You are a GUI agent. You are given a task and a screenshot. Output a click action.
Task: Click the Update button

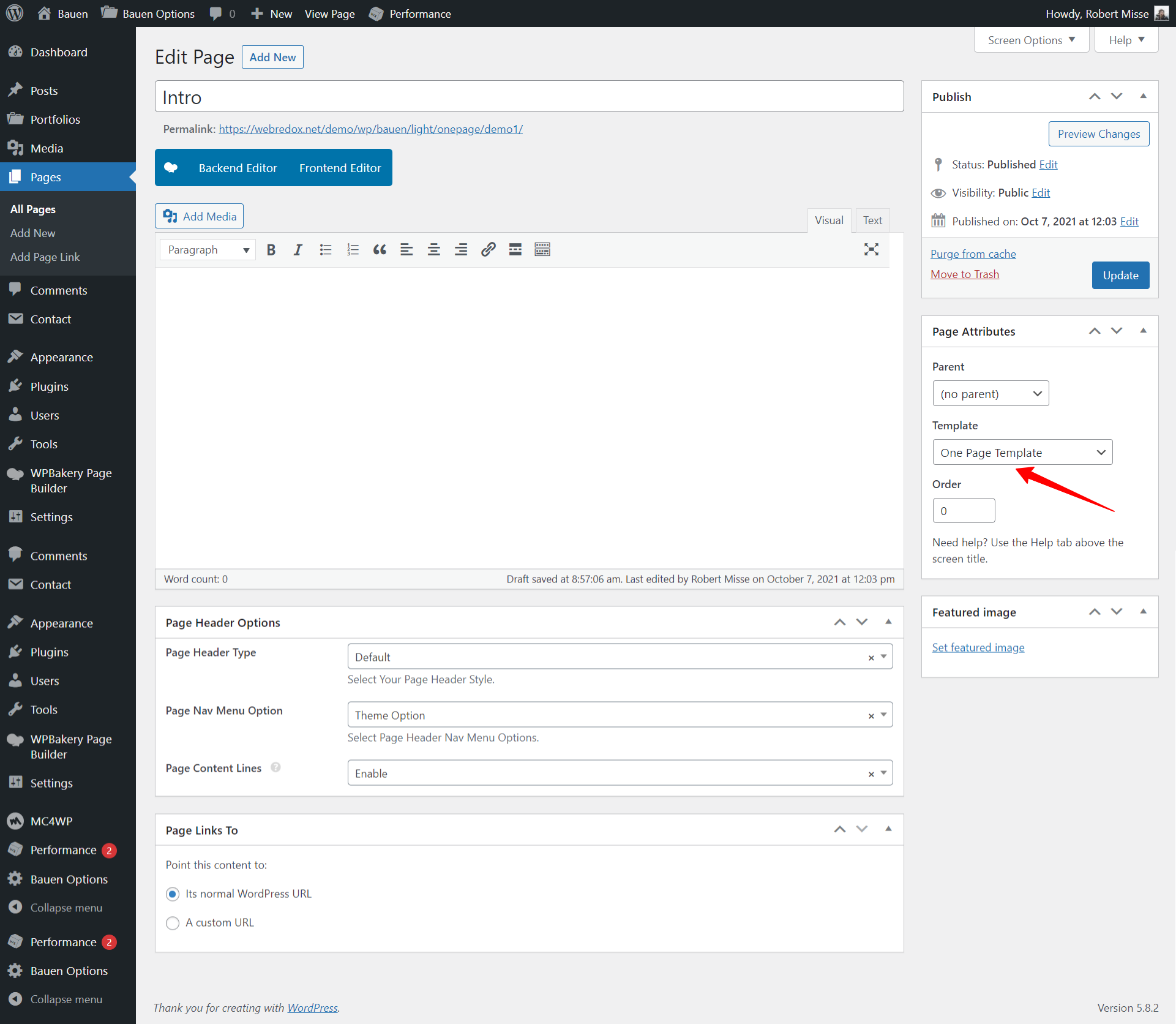point(1120,275)
